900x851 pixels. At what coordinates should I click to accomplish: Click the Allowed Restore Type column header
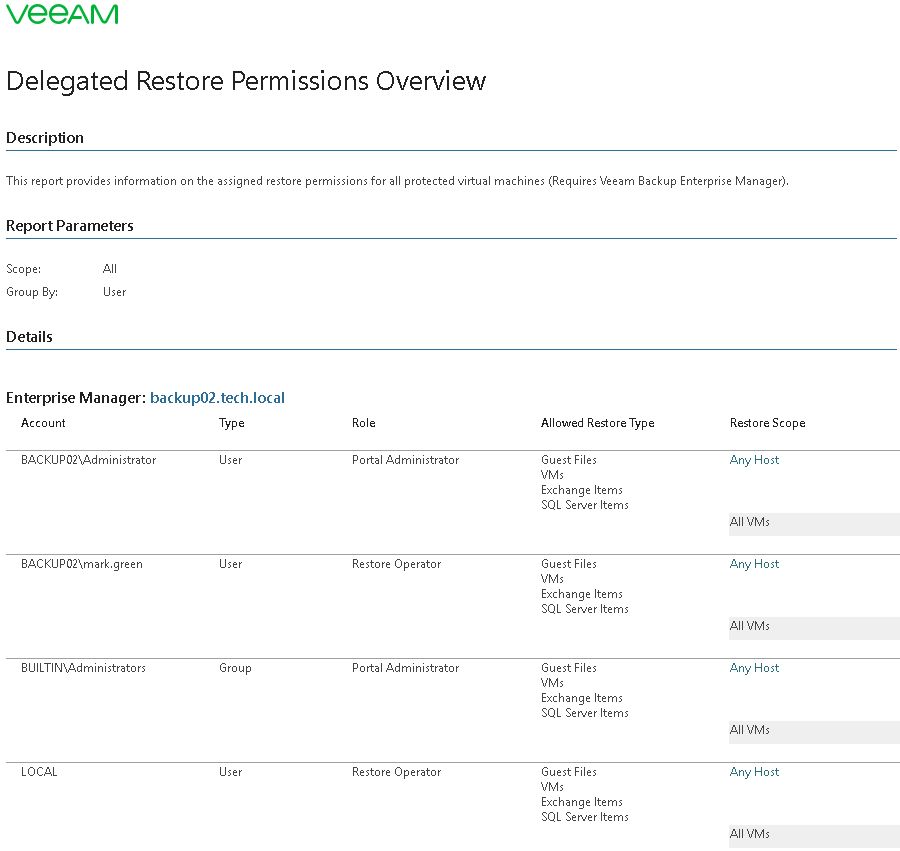coord(598,423)
